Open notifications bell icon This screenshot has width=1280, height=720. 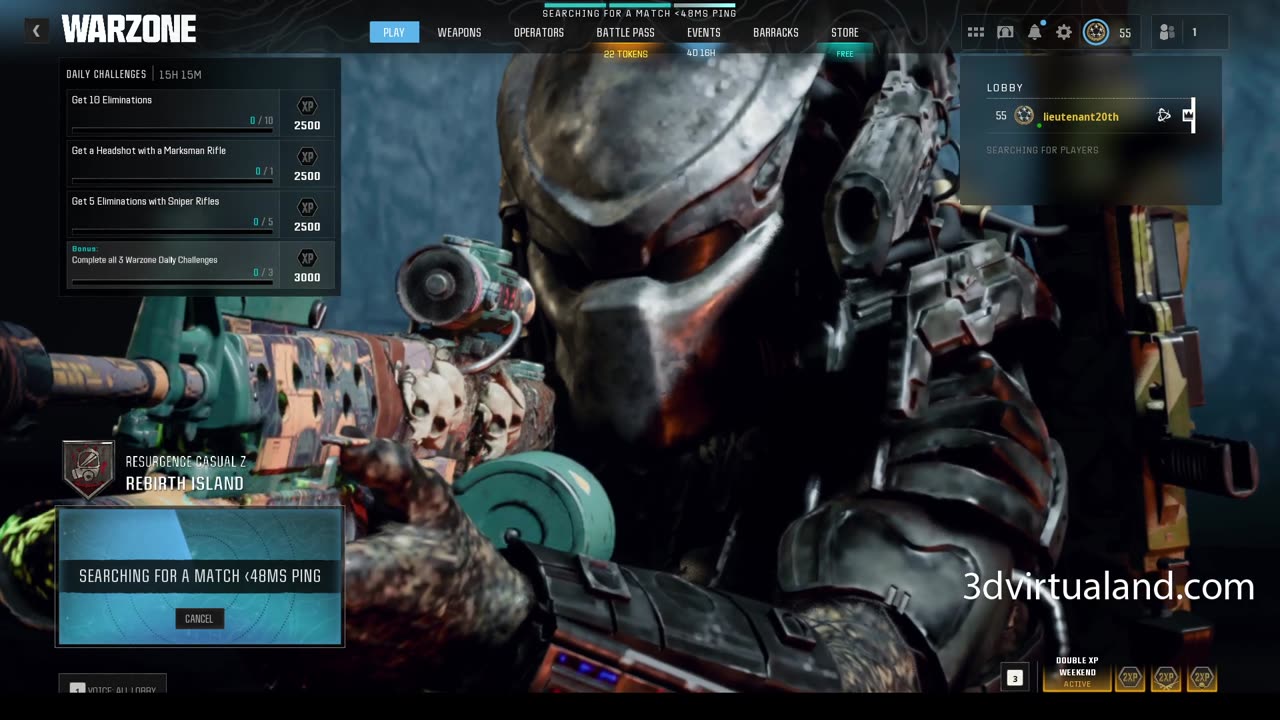(x=1035, y=32)
